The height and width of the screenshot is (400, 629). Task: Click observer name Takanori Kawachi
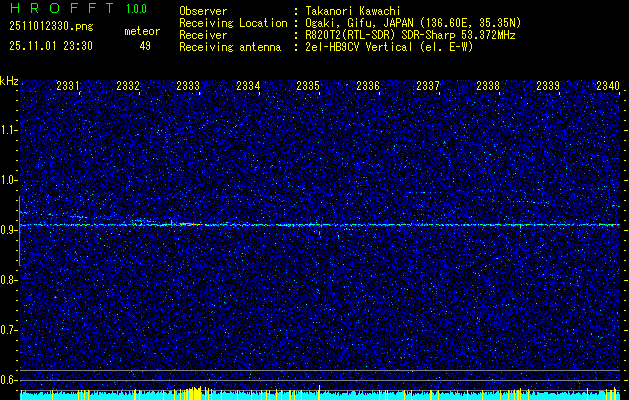pos(351,12)
